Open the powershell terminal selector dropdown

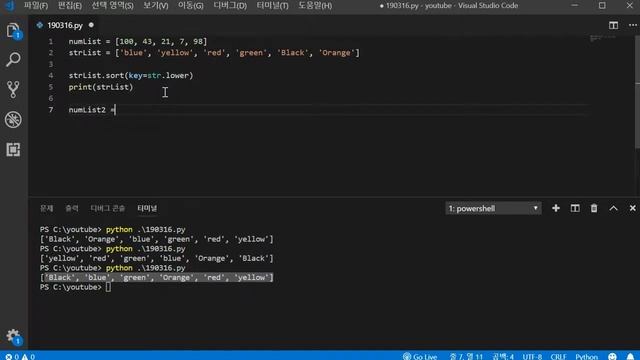493,208
